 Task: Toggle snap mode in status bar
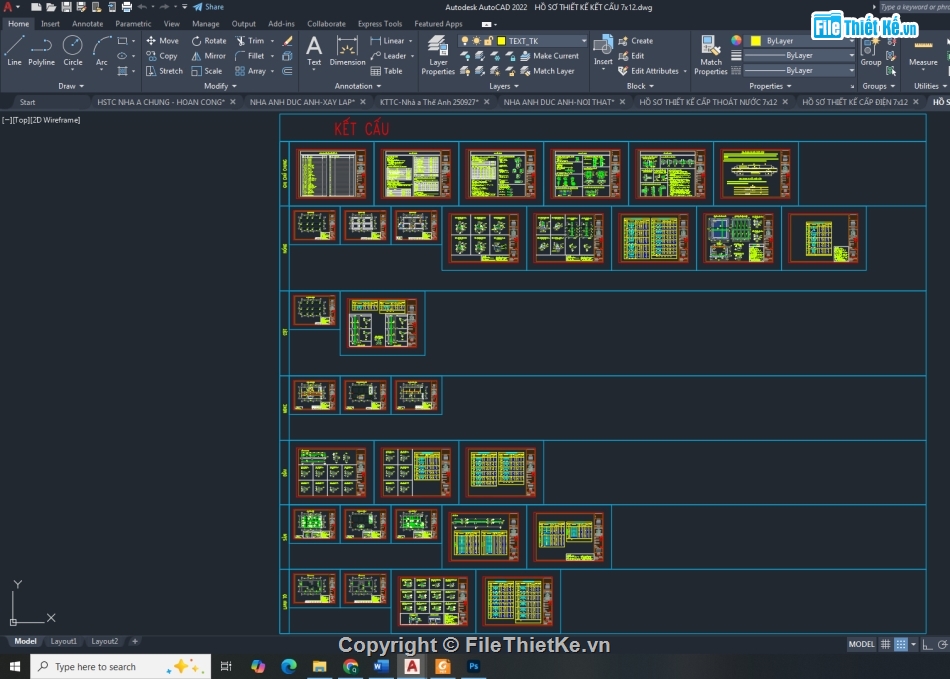(x=901, y=644)
